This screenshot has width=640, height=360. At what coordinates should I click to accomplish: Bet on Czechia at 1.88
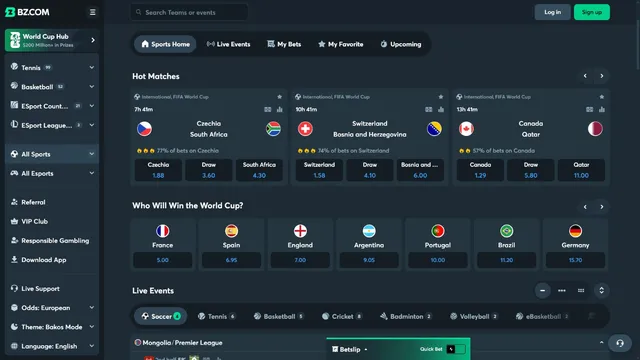(x=158, y=170)
